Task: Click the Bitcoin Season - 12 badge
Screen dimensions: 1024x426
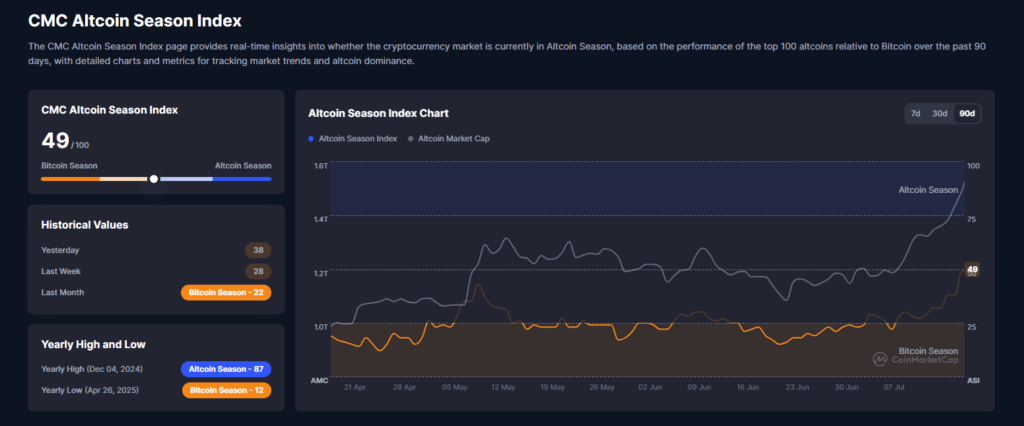Action: click(x=227, y=391)
